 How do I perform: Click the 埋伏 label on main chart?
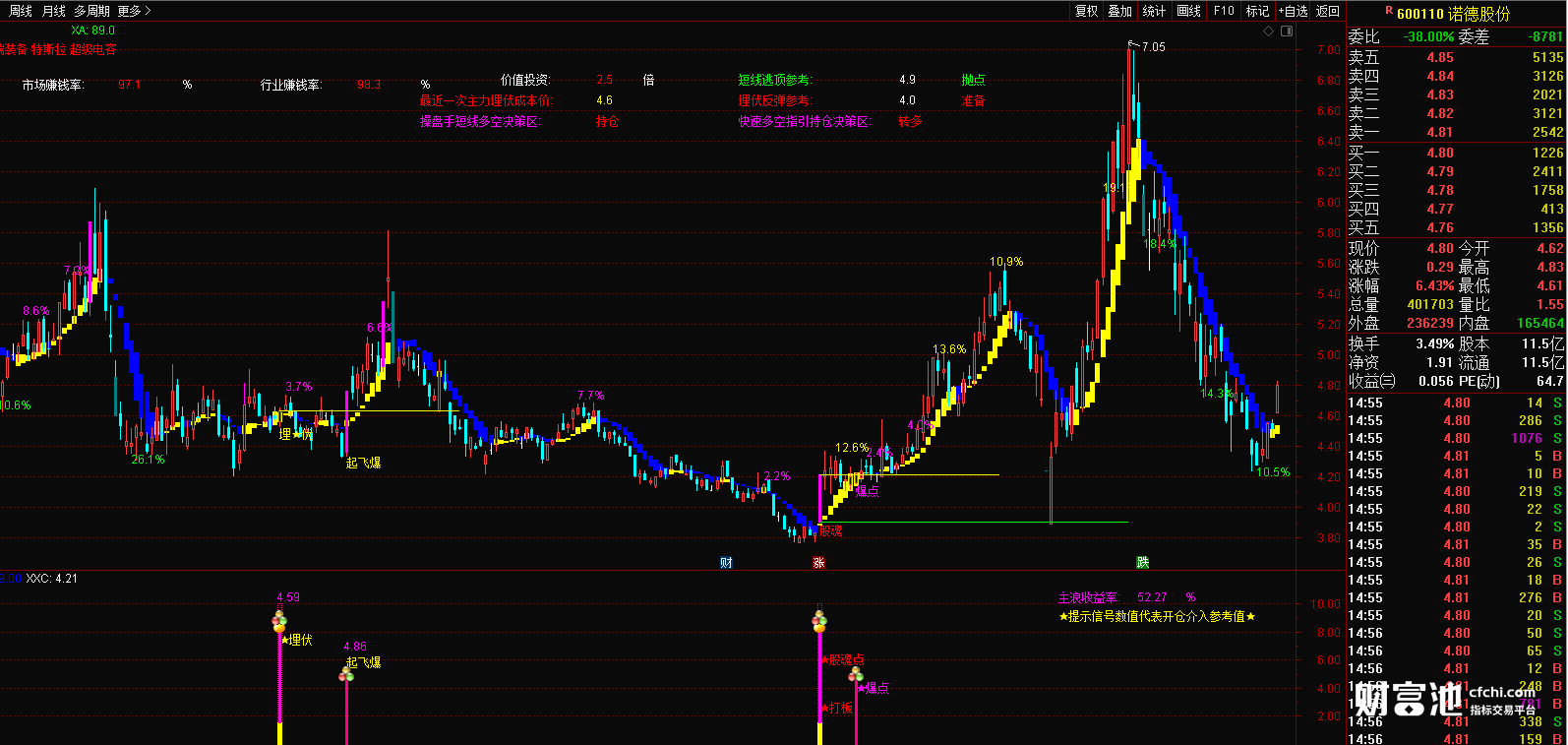point(295,433)
